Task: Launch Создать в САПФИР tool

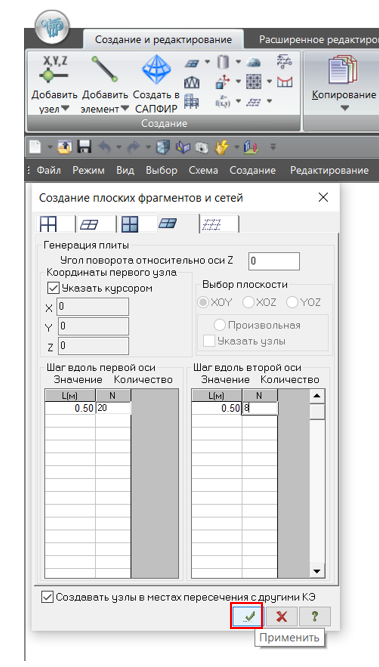Action: tap(156, 84)
